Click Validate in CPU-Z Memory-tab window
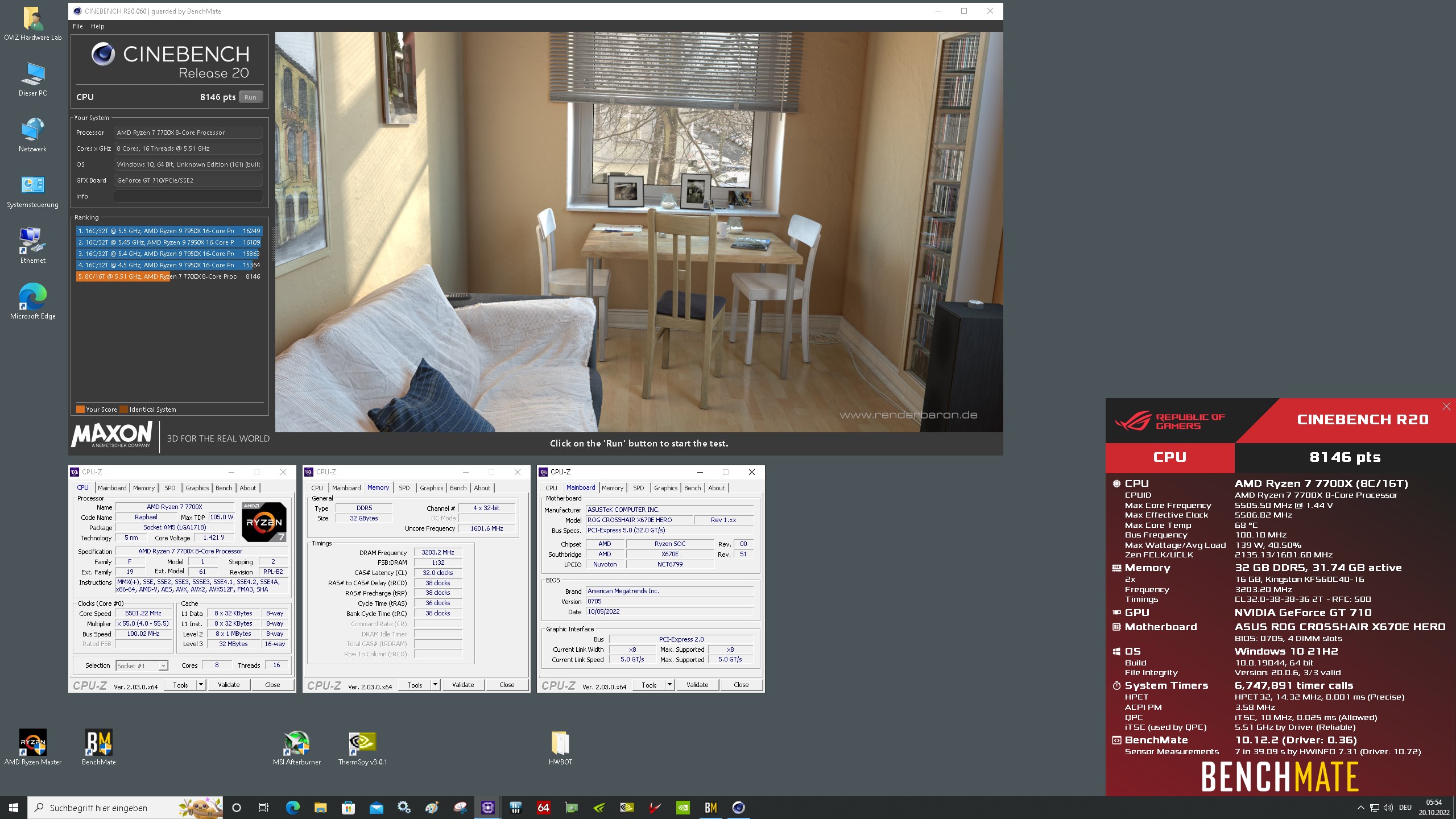 (463, 685)
